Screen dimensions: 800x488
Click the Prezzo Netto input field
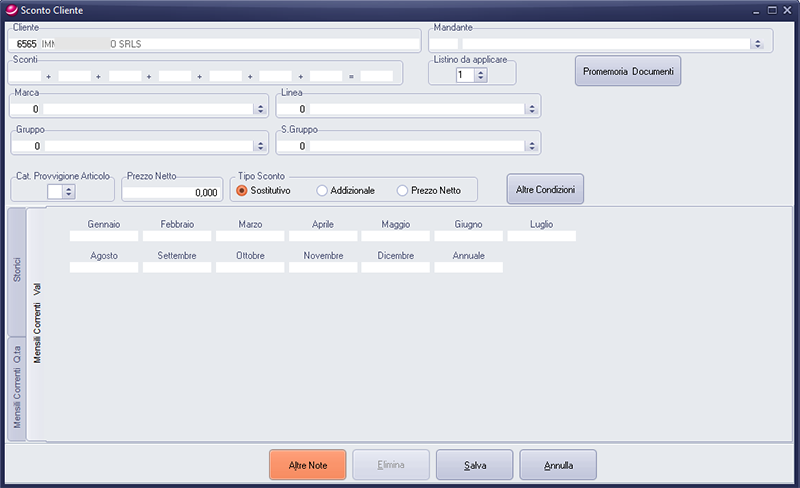(172, 192)
